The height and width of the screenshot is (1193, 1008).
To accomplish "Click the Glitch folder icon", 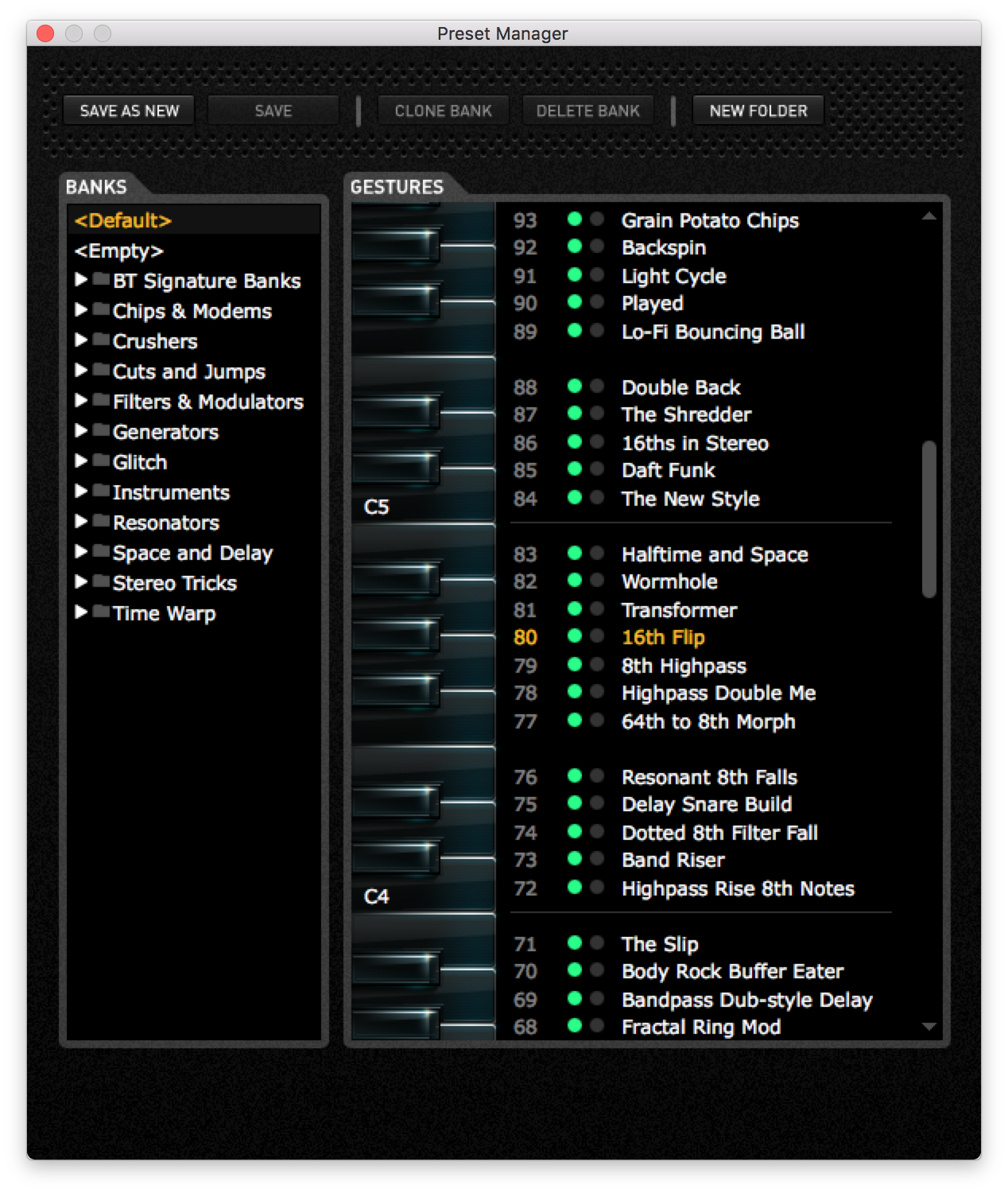I will pyautogui.click(x=101, y=460).
